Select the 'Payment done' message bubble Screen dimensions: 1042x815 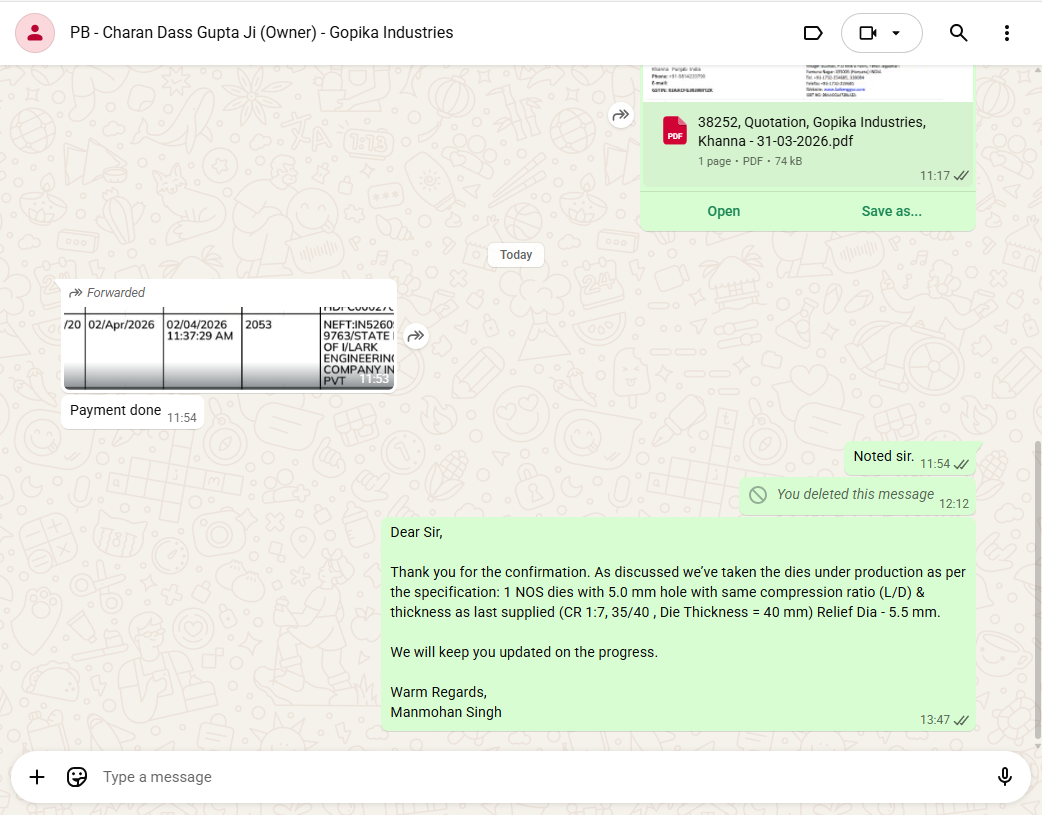(x=116, y=411)
